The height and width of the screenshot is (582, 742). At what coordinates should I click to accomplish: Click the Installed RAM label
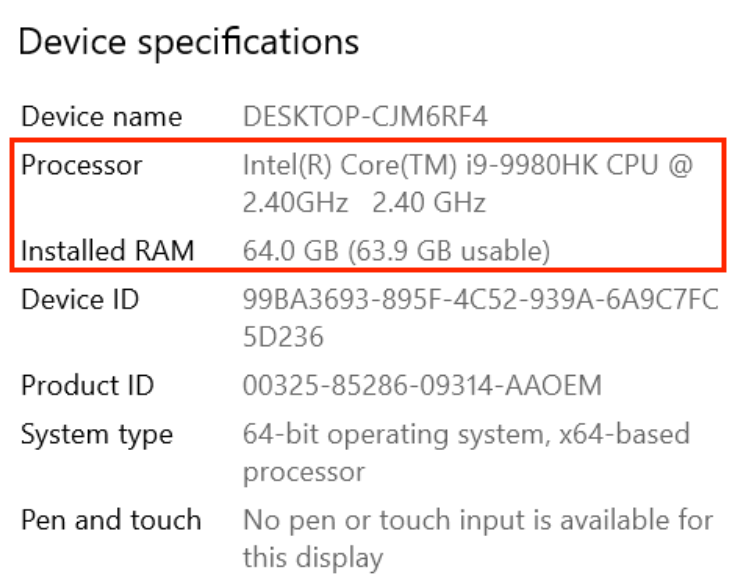coord(108,250)
